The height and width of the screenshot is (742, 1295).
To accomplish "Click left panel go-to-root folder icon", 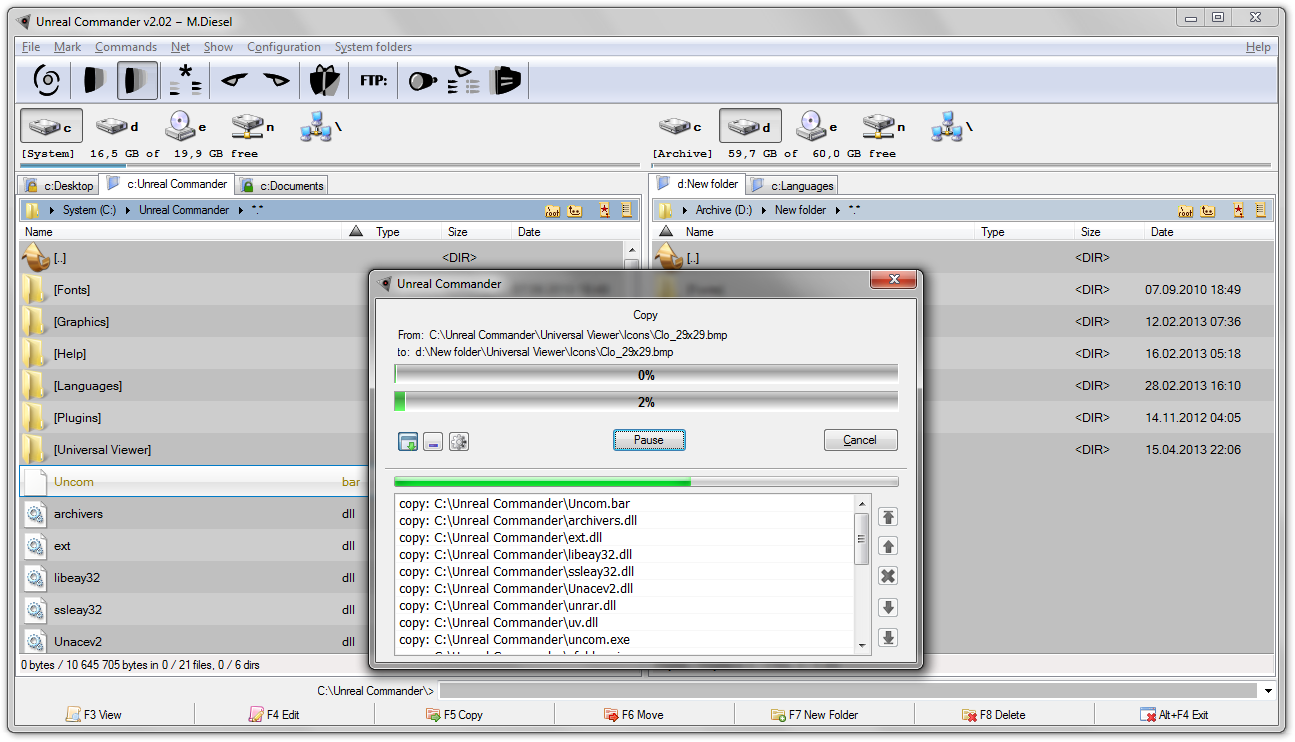I will click(552, 210).
